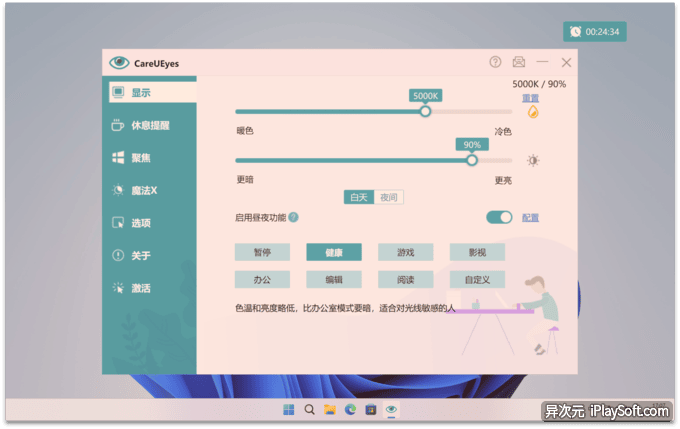Select the 健康 health mode
The image size is (680, 429).
(x=334, y=252)
